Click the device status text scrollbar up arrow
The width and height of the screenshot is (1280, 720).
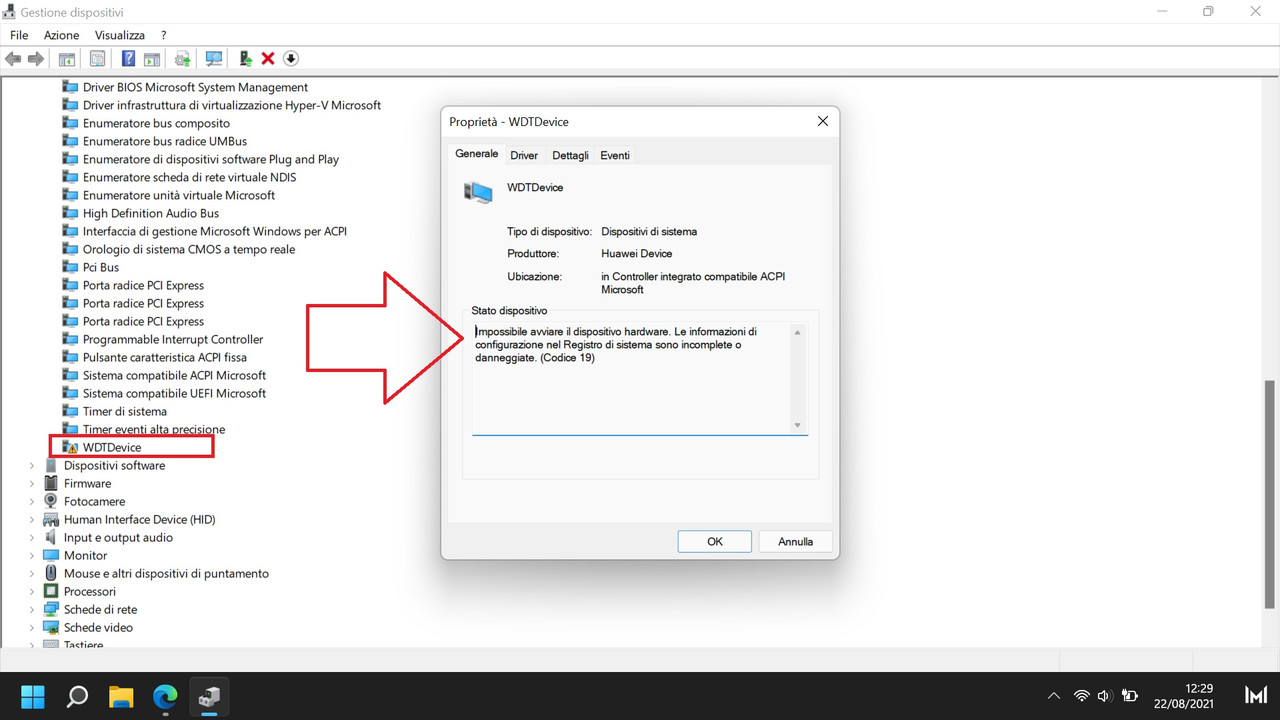[797, 332]
